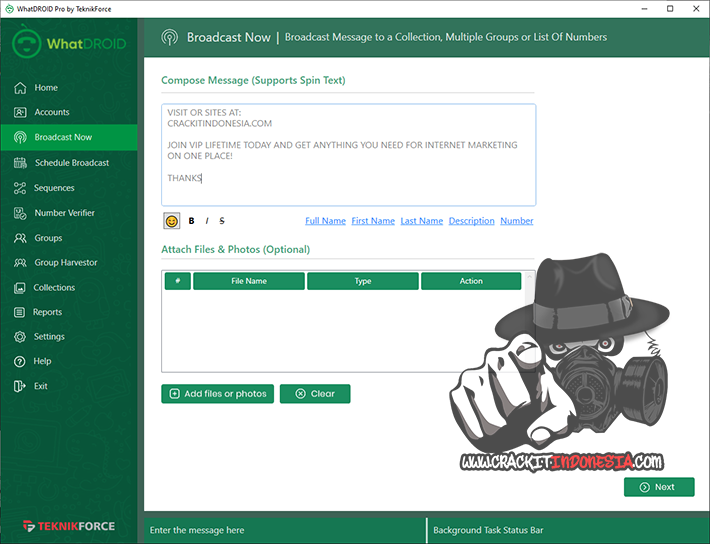The width and height of the screenshot is (710, 544).
Task: Open the emoji picker smiley icon
Action: pyautogui.click(x=172, y=221)
